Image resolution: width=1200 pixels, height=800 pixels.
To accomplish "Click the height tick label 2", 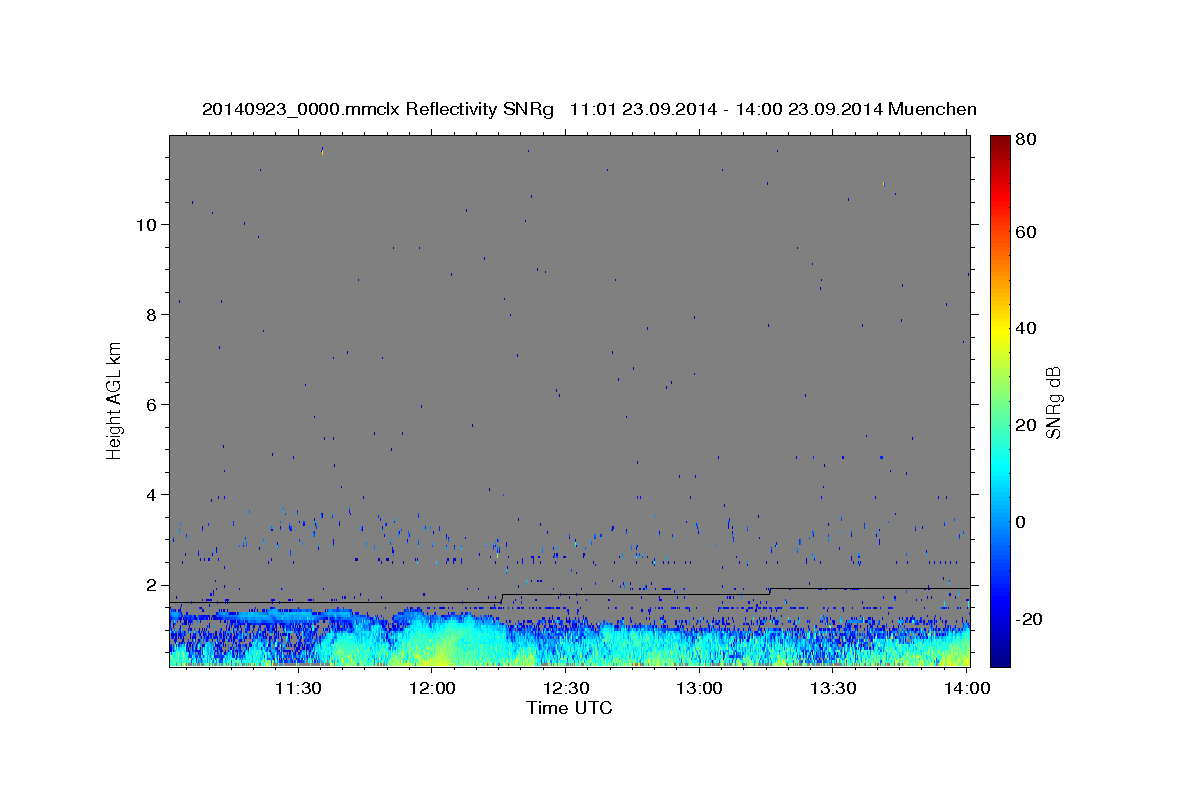I will point(152,585).
